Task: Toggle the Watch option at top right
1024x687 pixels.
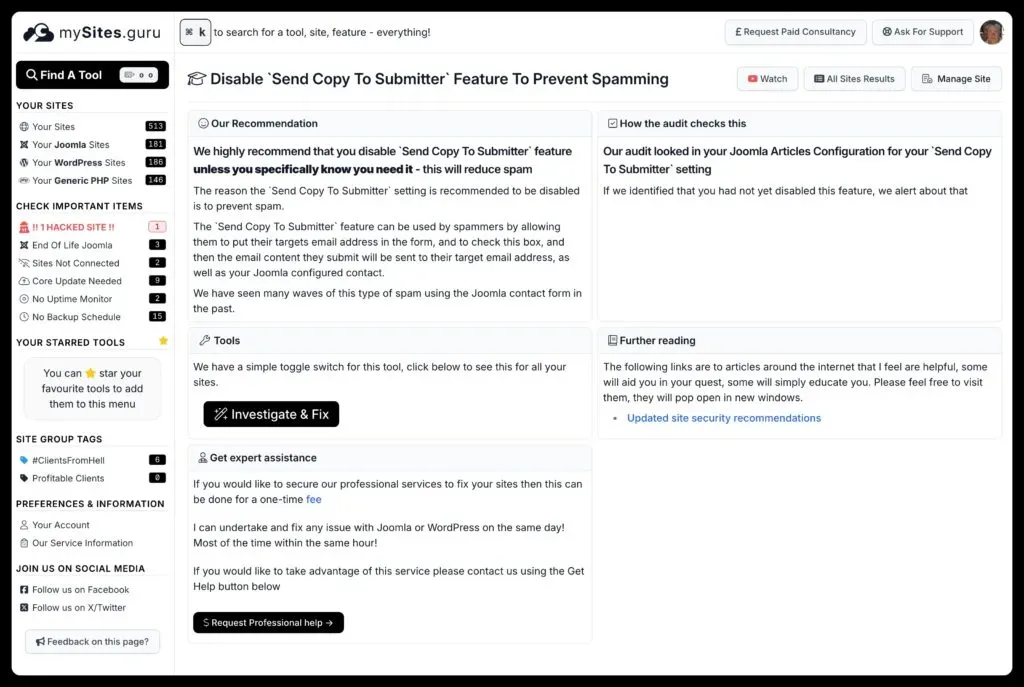Action: [x=767, y=78]
